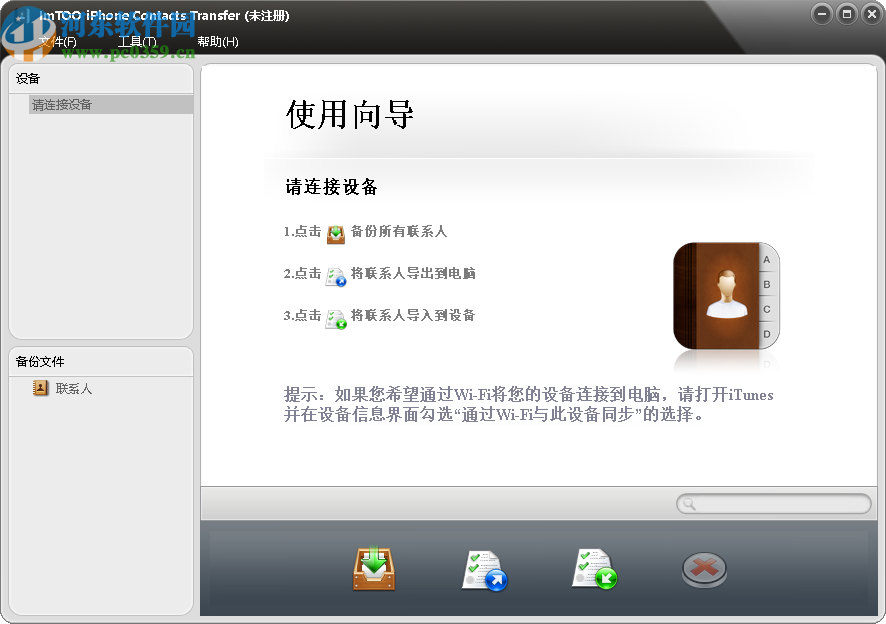This screenshot has height=624, width=886.
Task: Open the 文件(F) menu
Action: [55, 42]
